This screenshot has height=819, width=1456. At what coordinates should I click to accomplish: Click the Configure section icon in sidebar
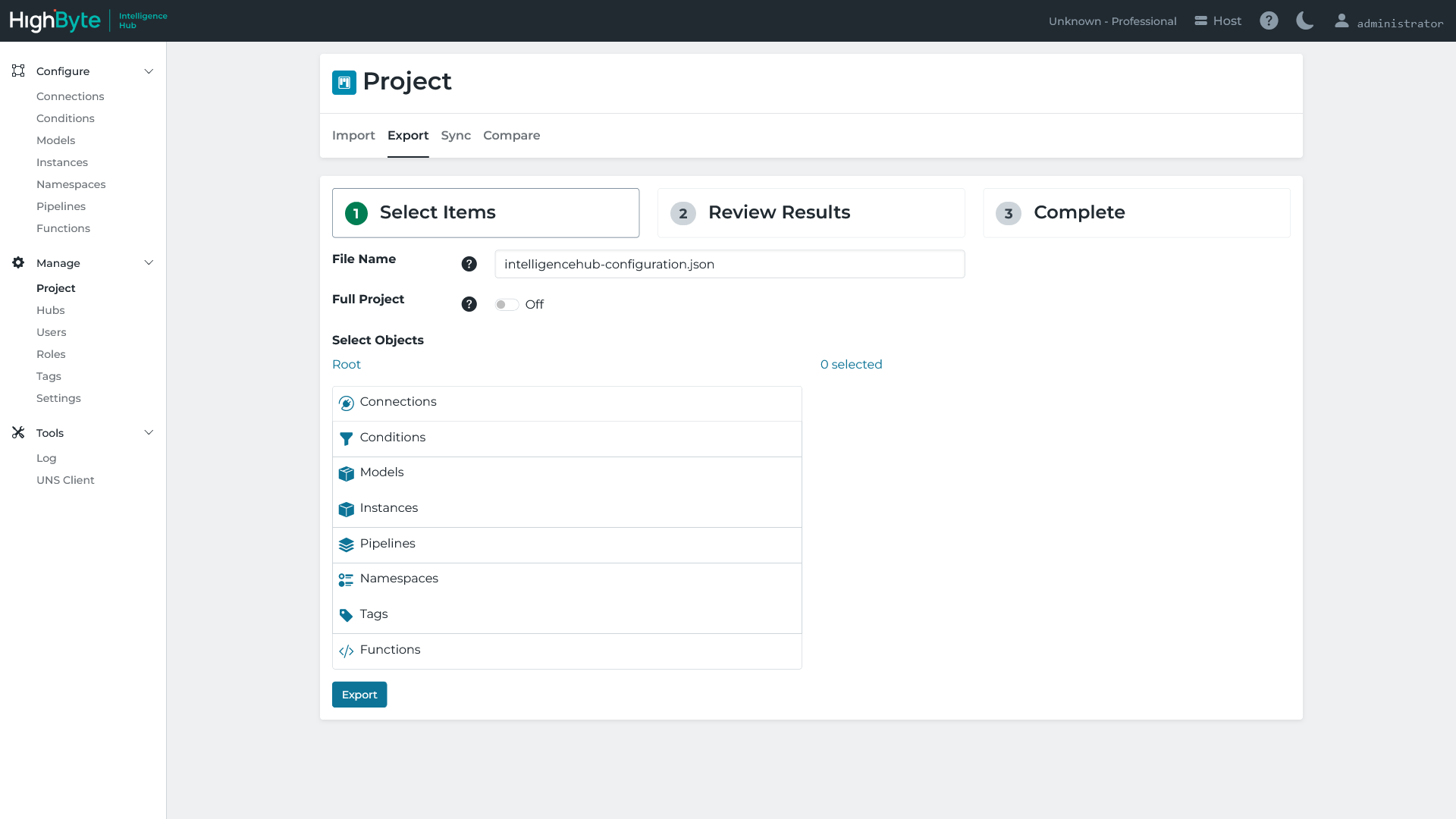point(18,71)
